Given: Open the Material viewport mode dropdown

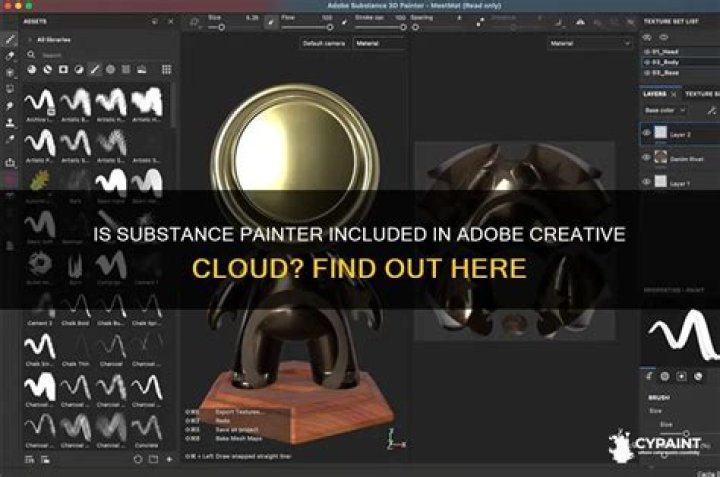Looking at the screenshot, I should pos(379,44).
